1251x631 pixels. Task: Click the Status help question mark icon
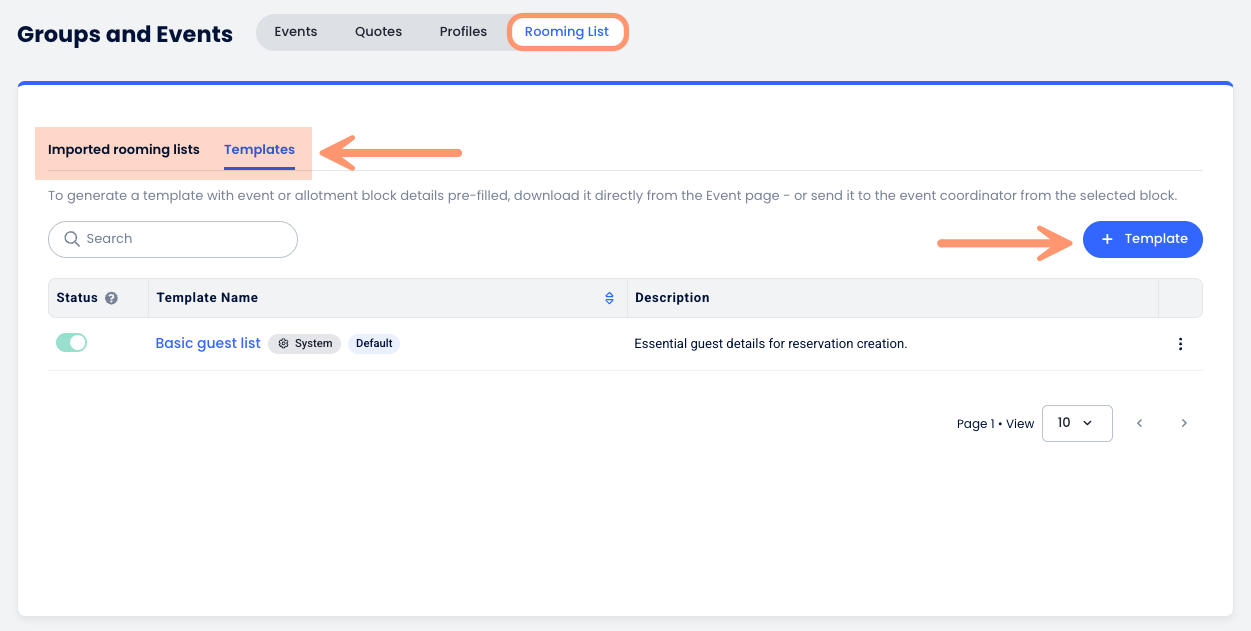coord(112,298)
